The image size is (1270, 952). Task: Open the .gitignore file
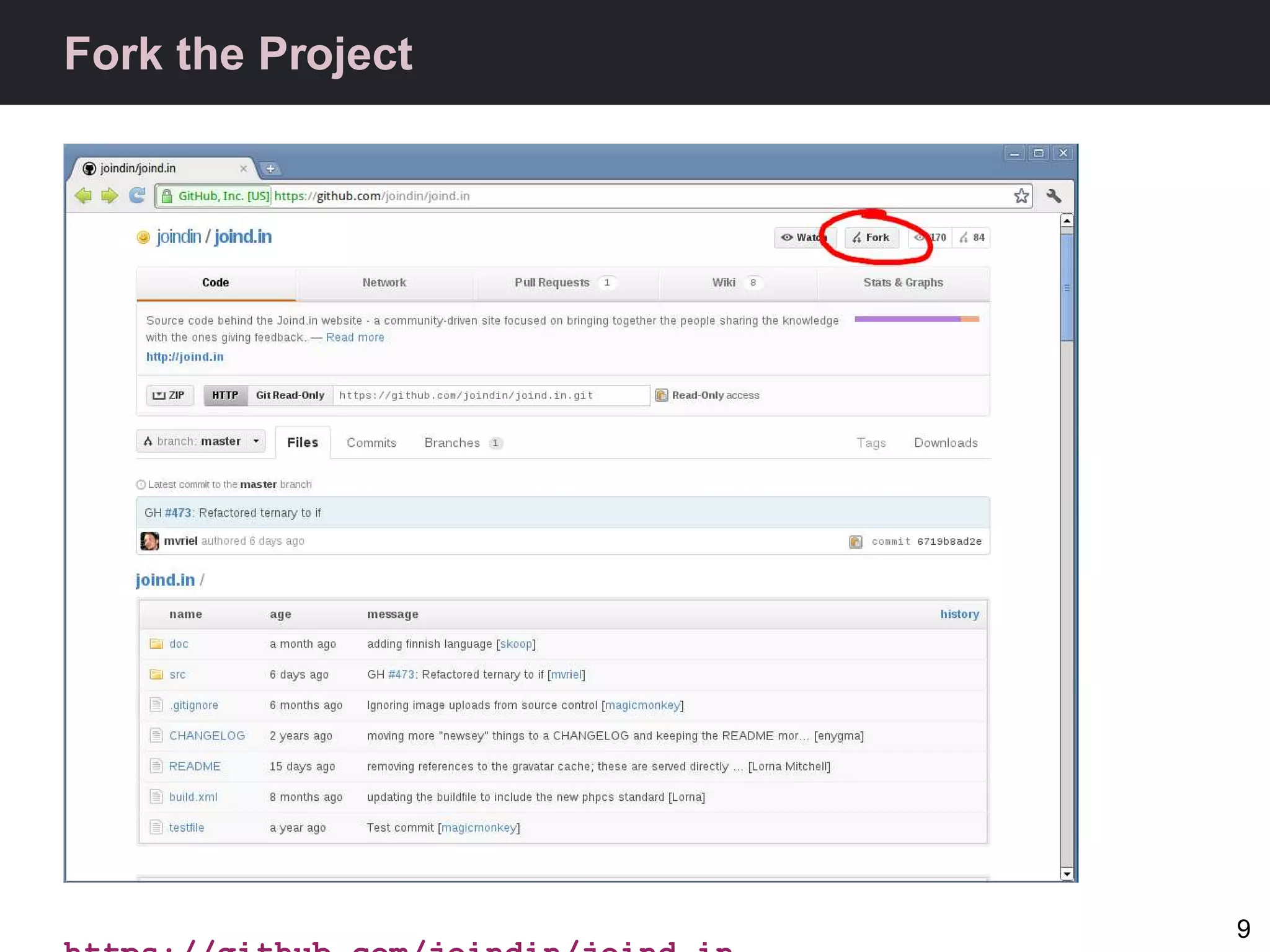tap(194, 705)
